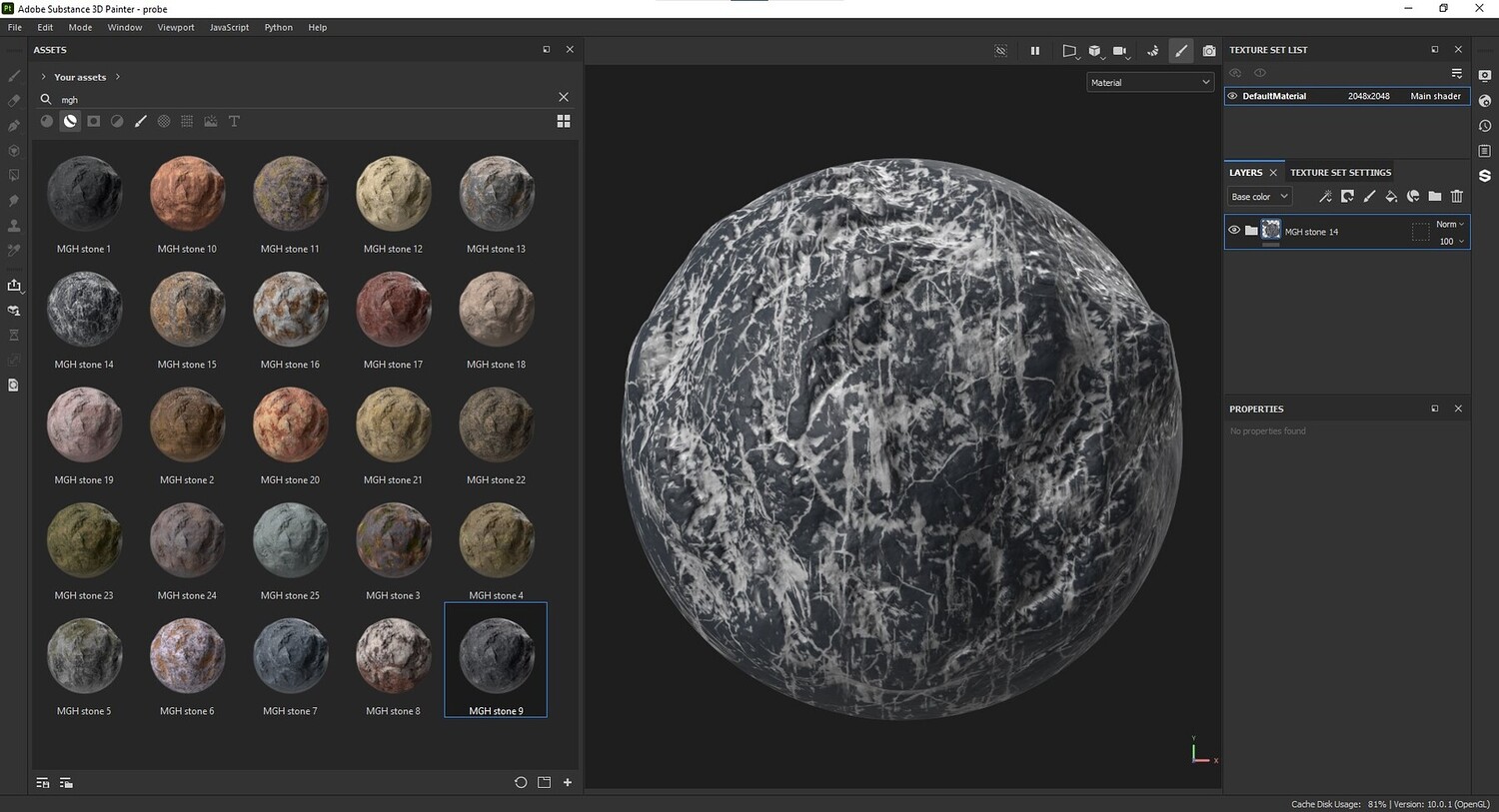Open the History panel from right dock

(x=1485, y=126)
